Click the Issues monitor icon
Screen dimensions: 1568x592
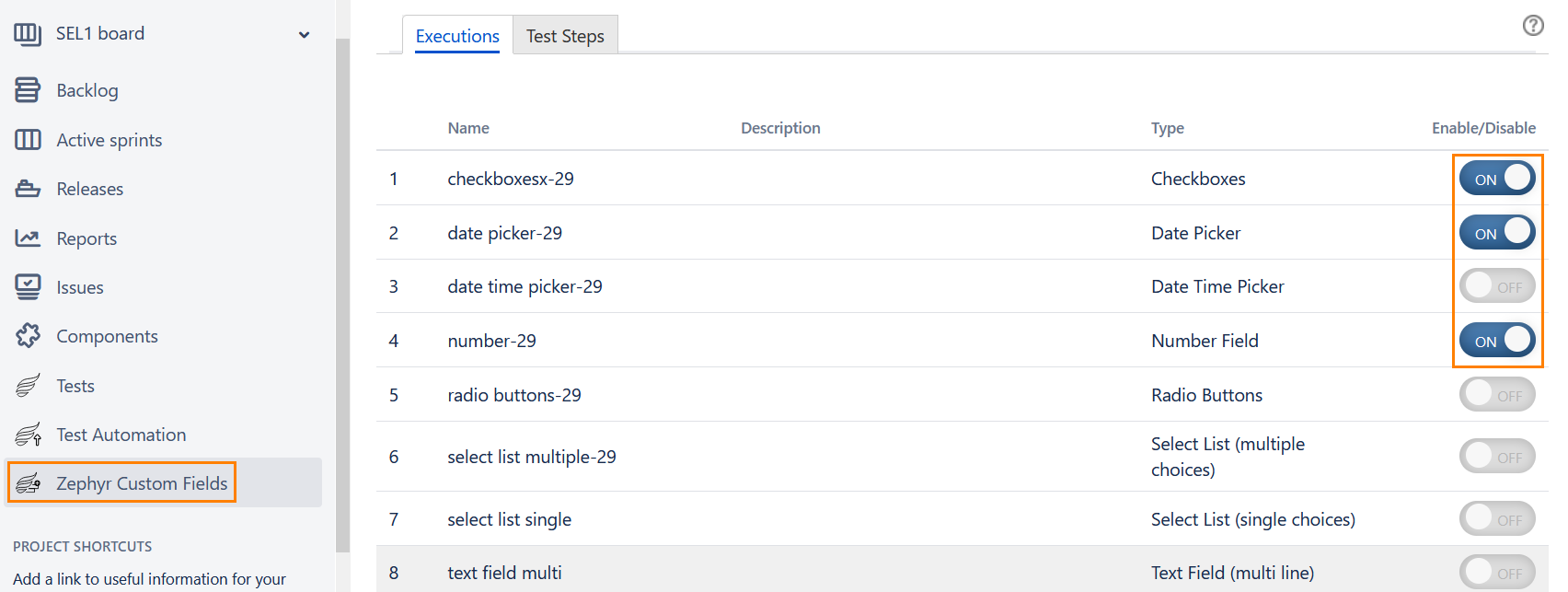pos(28,287)
